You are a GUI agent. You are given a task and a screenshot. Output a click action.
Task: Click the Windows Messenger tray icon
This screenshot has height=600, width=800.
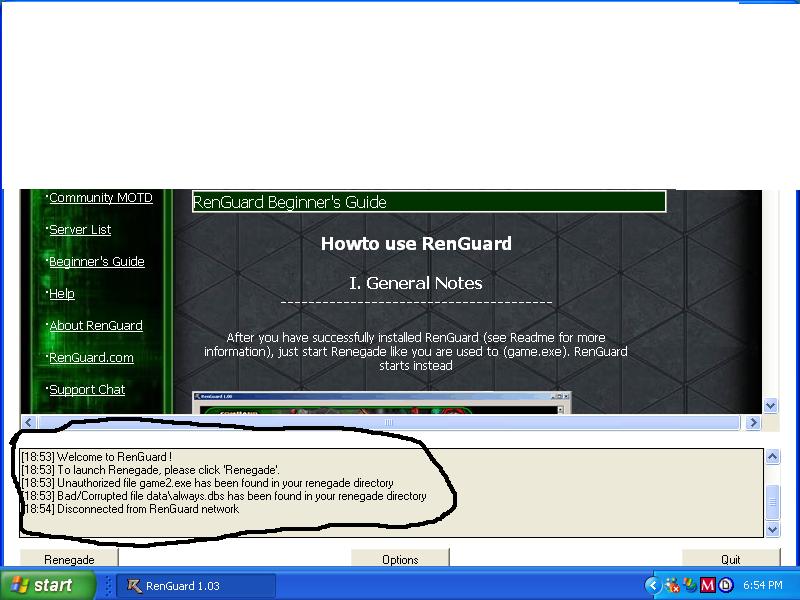coord(690,585)
